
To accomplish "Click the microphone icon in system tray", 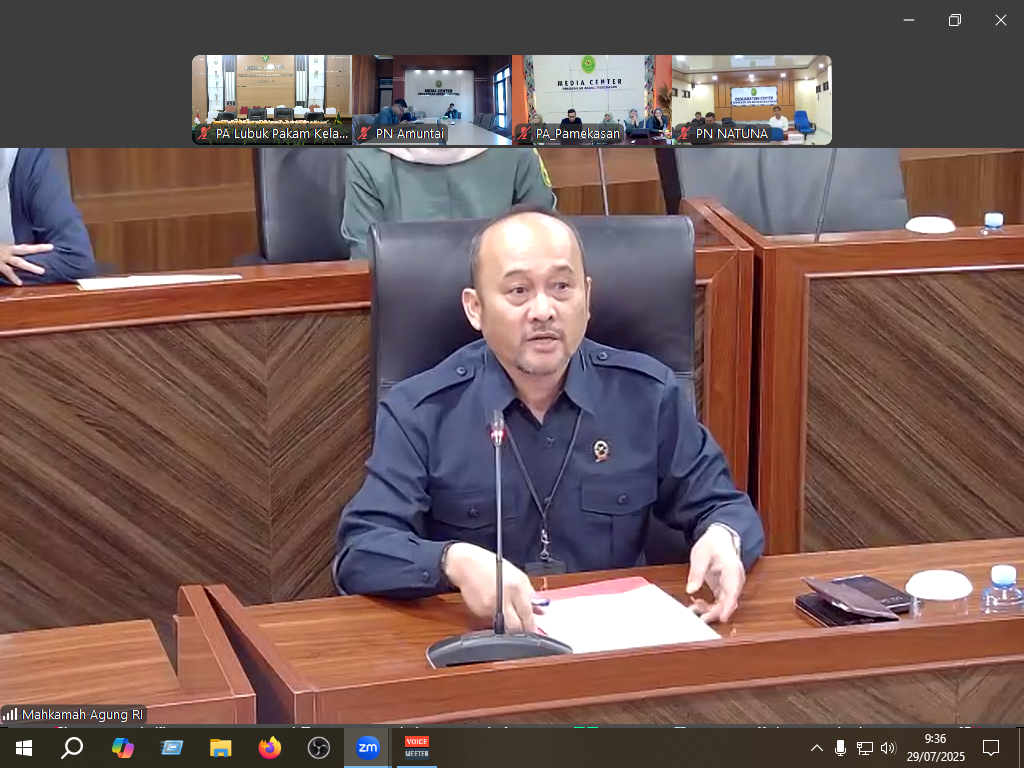I will click(840, 747).
